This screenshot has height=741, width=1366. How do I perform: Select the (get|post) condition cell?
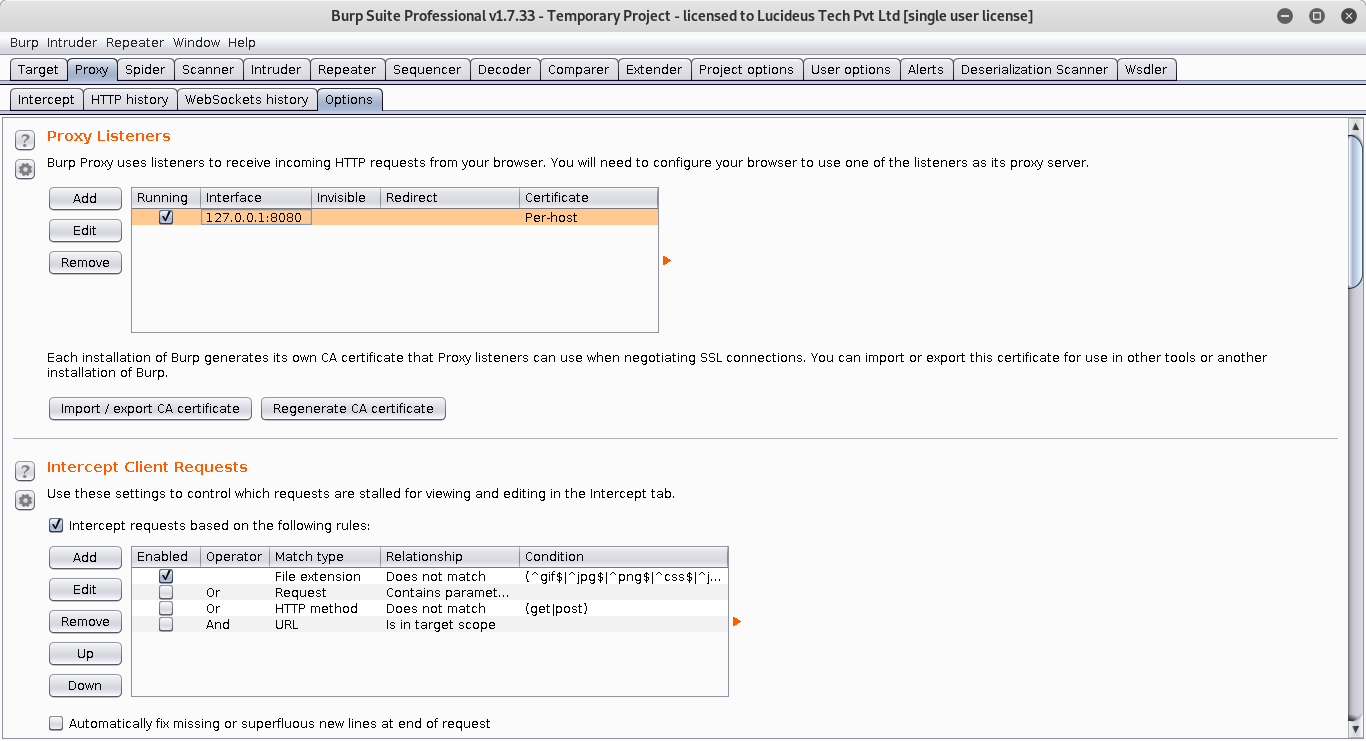(x=624, y=608)
